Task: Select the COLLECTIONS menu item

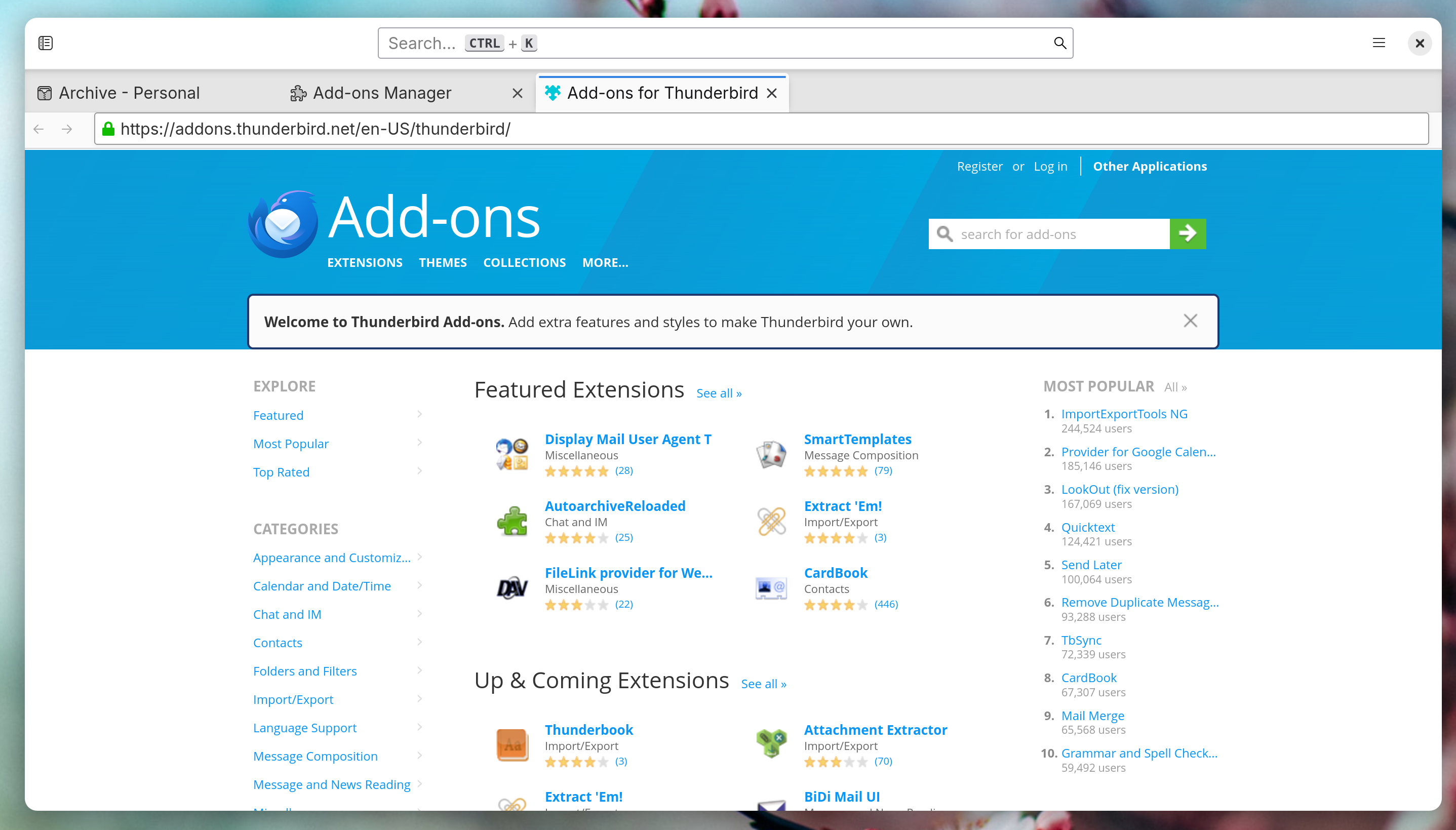Action: pyautogui.click(x=524, y=262)
